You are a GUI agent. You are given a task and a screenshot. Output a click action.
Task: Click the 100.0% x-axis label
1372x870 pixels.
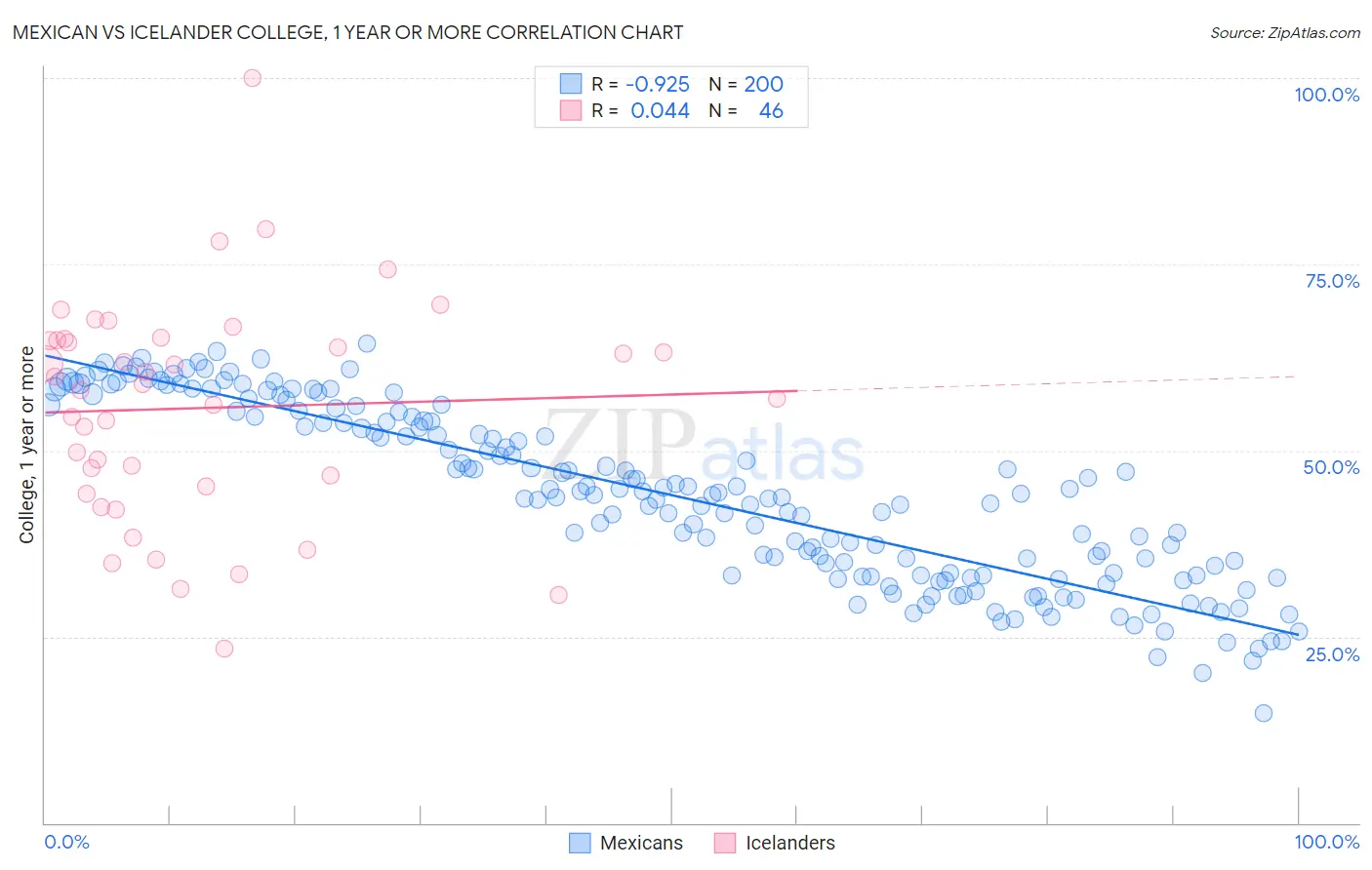click(1327, 842)
